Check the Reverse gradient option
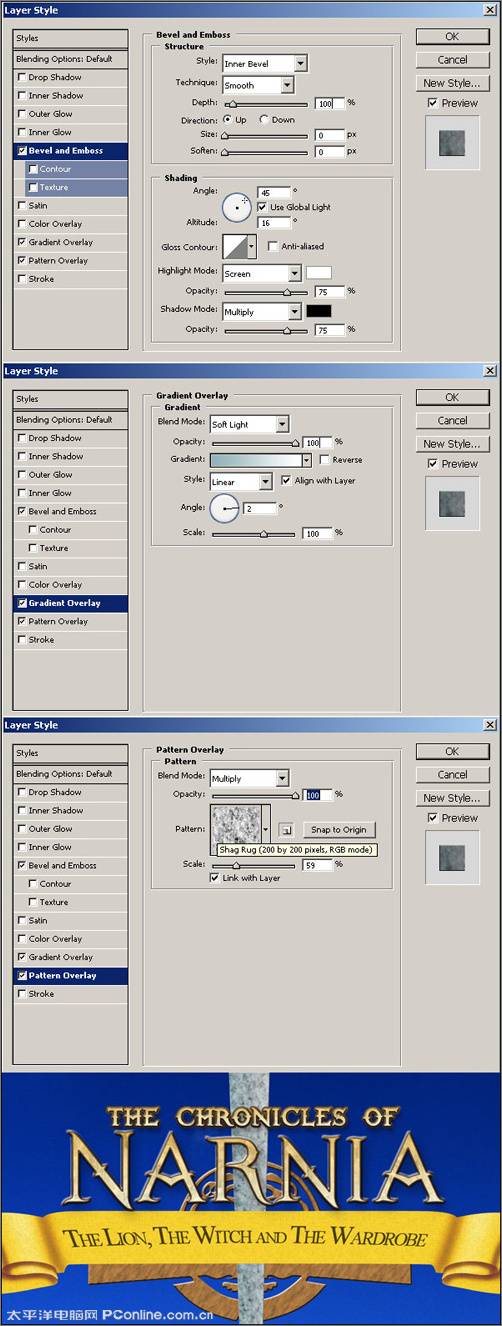The width and height of the screenshot is (502, 1326). 323,460
